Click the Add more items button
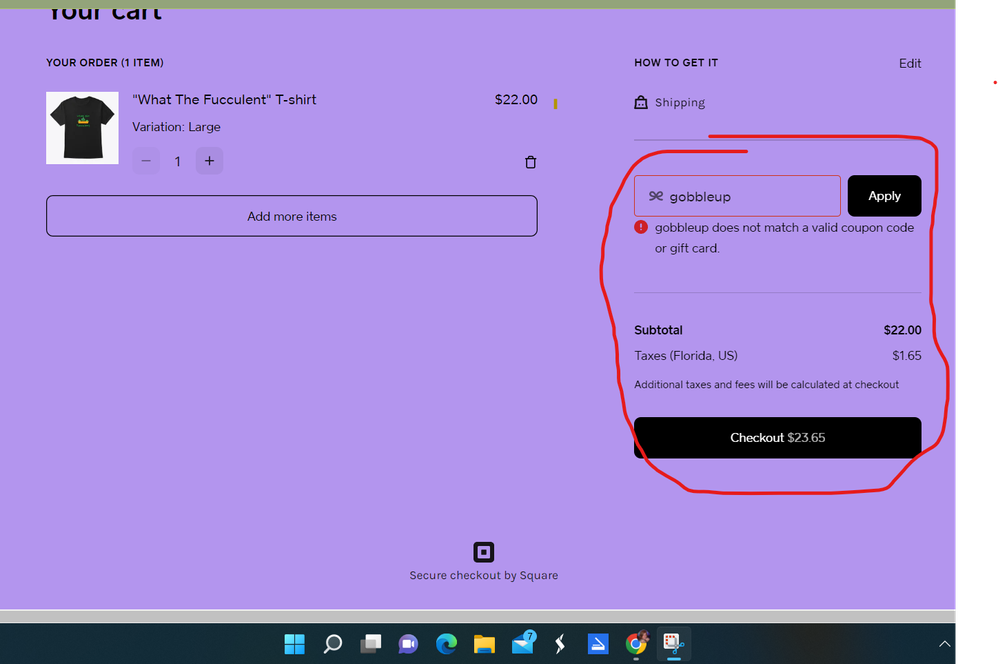Screen dimensions: 998x664 pos(291,216)
